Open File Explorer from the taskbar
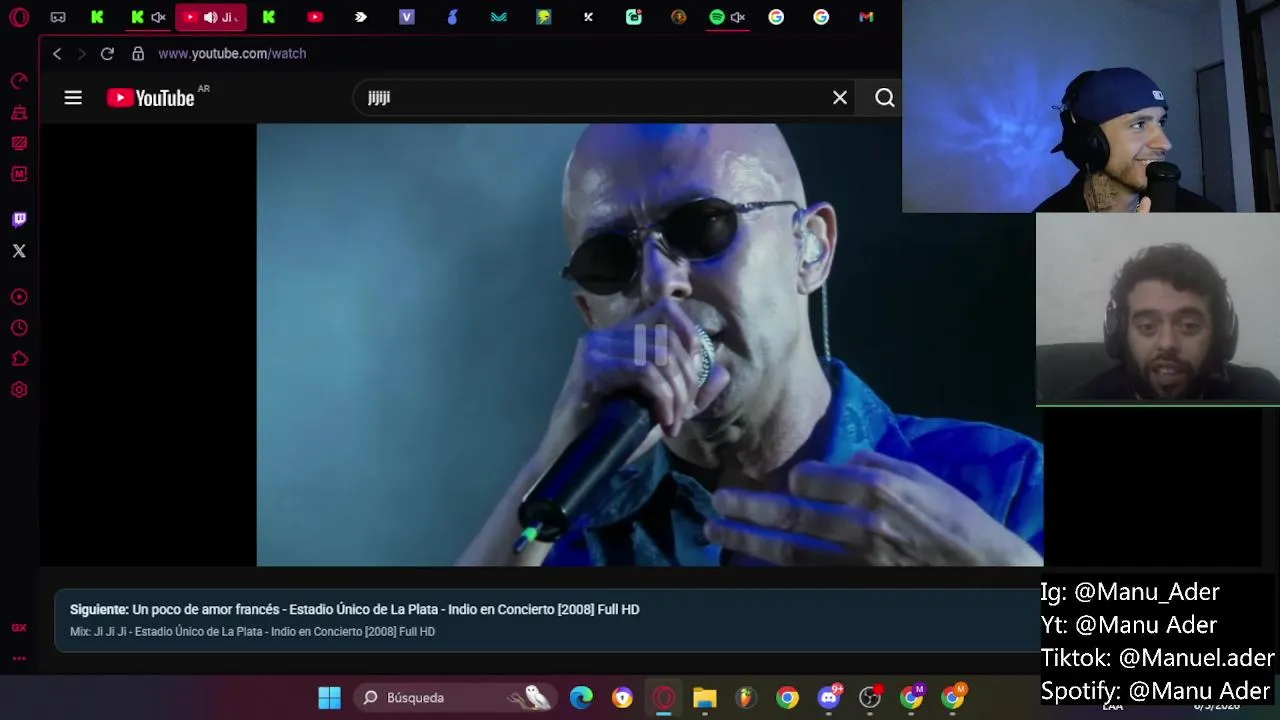 coord(705,698)
